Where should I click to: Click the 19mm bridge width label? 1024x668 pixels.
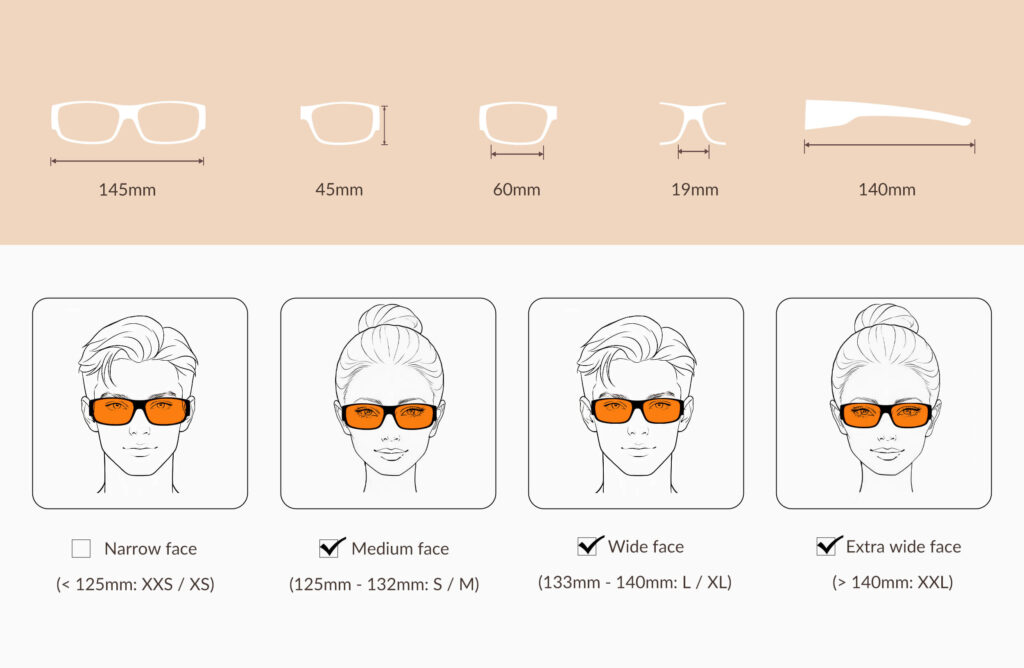[695, 190]
